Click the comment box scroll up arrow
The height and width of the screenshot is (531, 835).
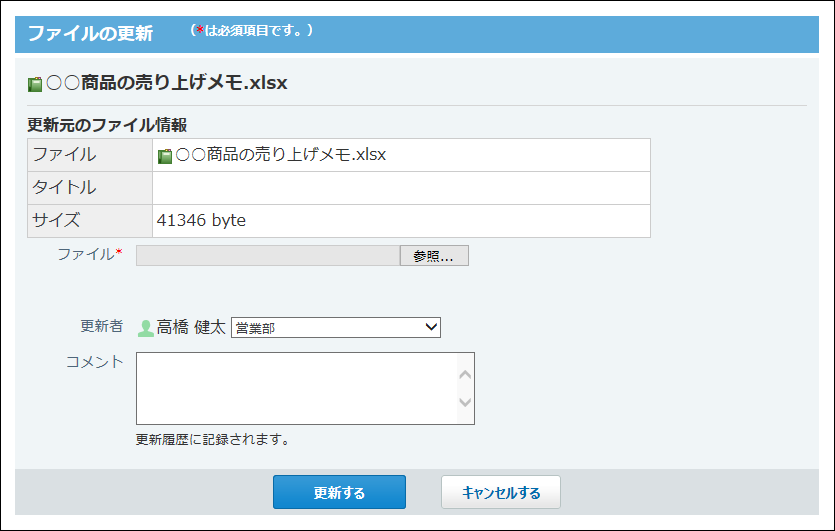point(465,375)
